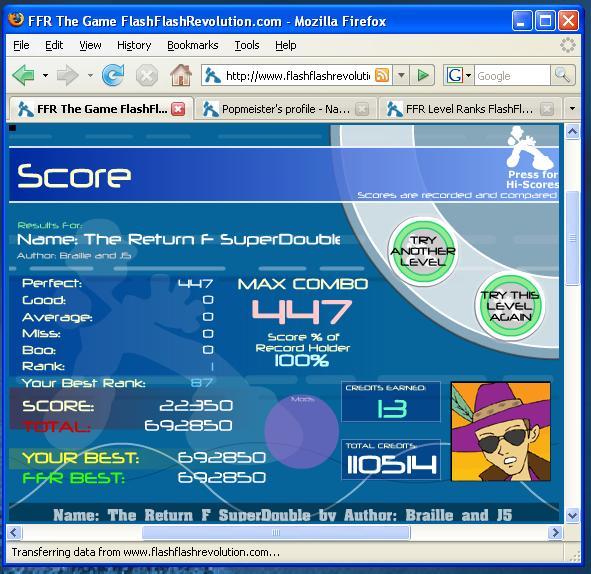Viewport: 591px width, 574px height.
Task: Open the Help menu
Action: (x=286, y=45)
